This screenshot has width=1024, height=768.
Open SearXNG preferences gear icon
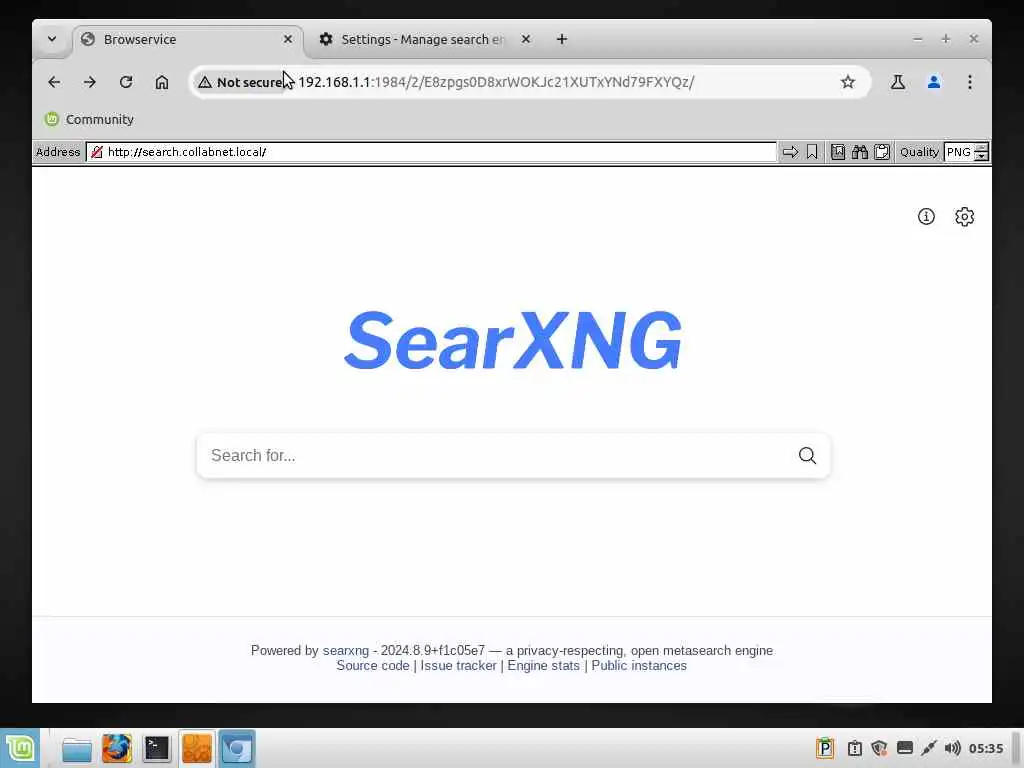click(965, 217)
